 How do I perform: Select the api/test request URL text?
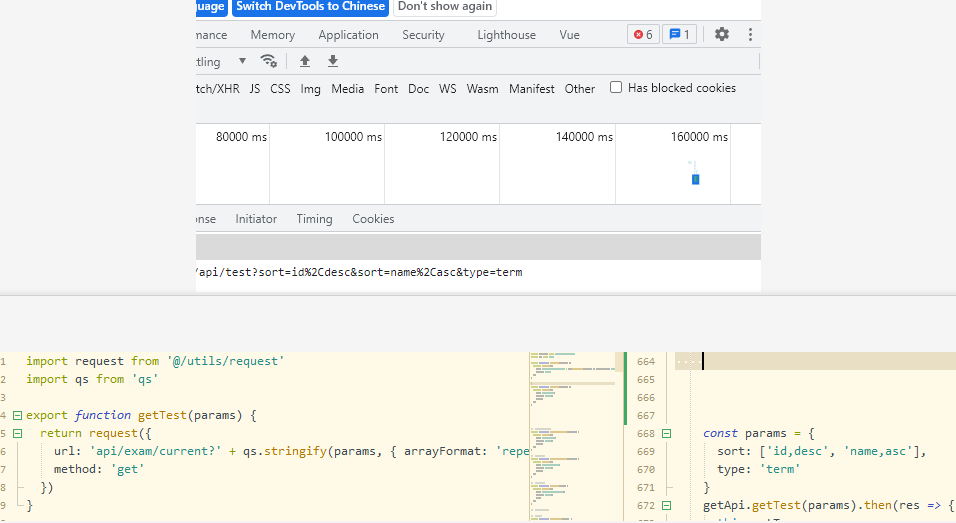(x=359, y=272)
